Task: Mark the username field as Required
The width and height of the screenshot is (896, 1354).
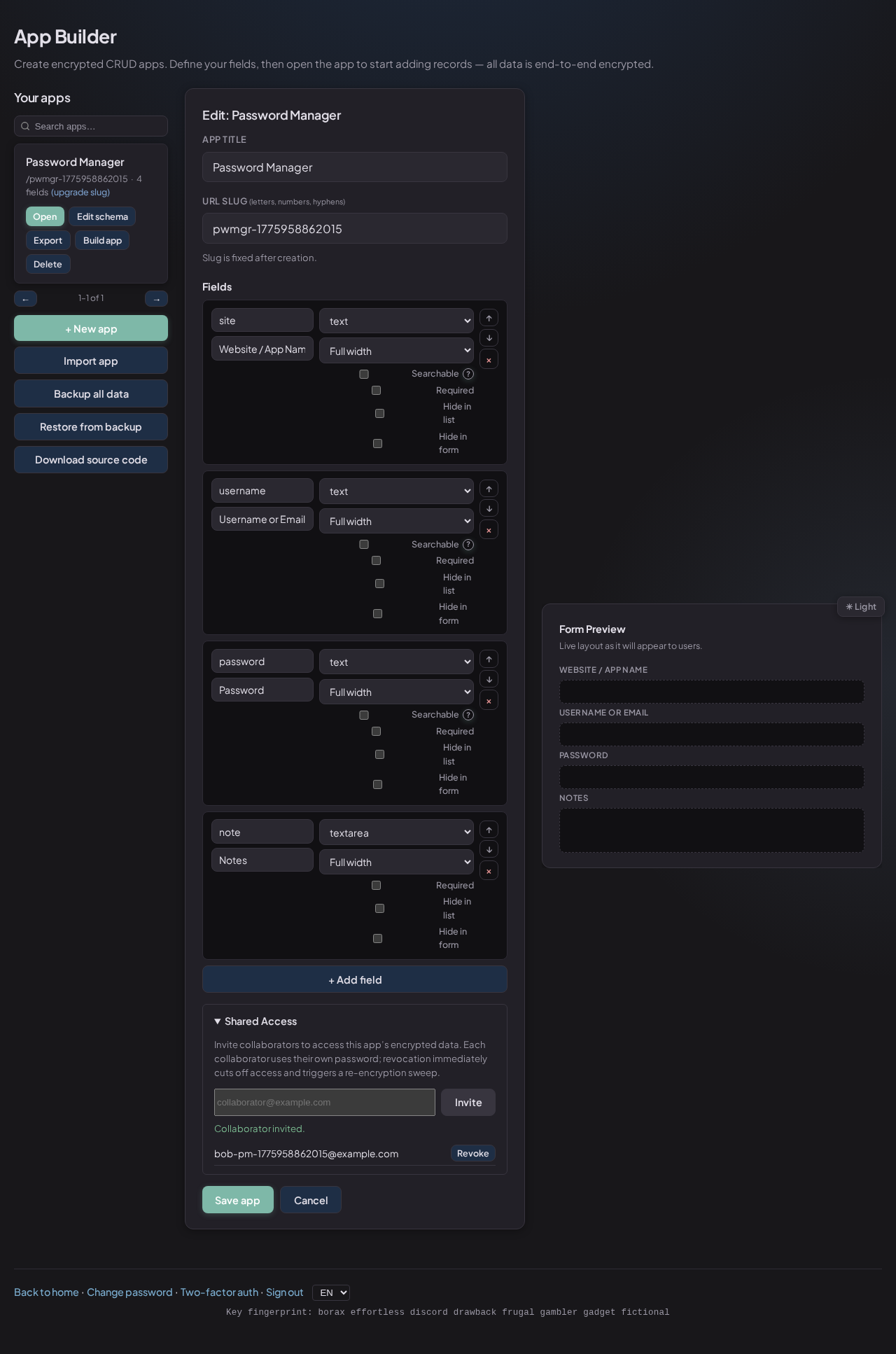Action: pos(376,561)
